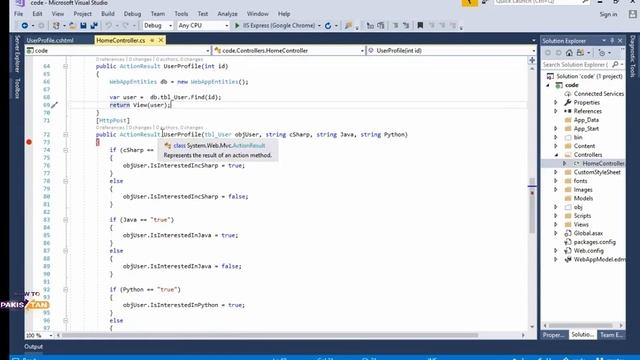This screenshot has width=640, height=360.
Task: Open the Diagnostic Tools side tab
Action: [x=633, y=56]
